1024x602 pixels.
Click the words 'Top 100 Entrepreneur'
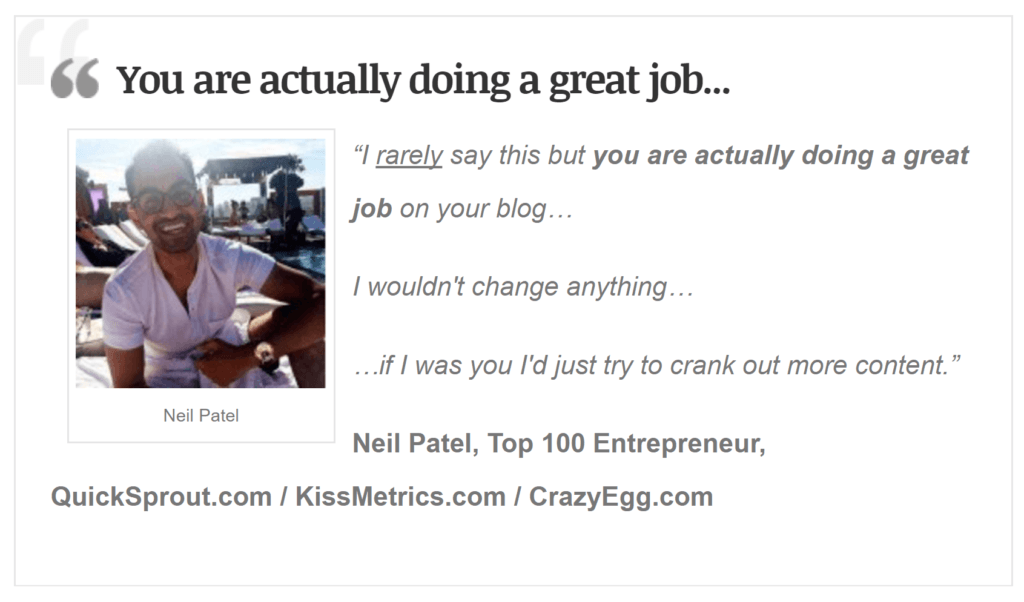[x=623, y=443]
